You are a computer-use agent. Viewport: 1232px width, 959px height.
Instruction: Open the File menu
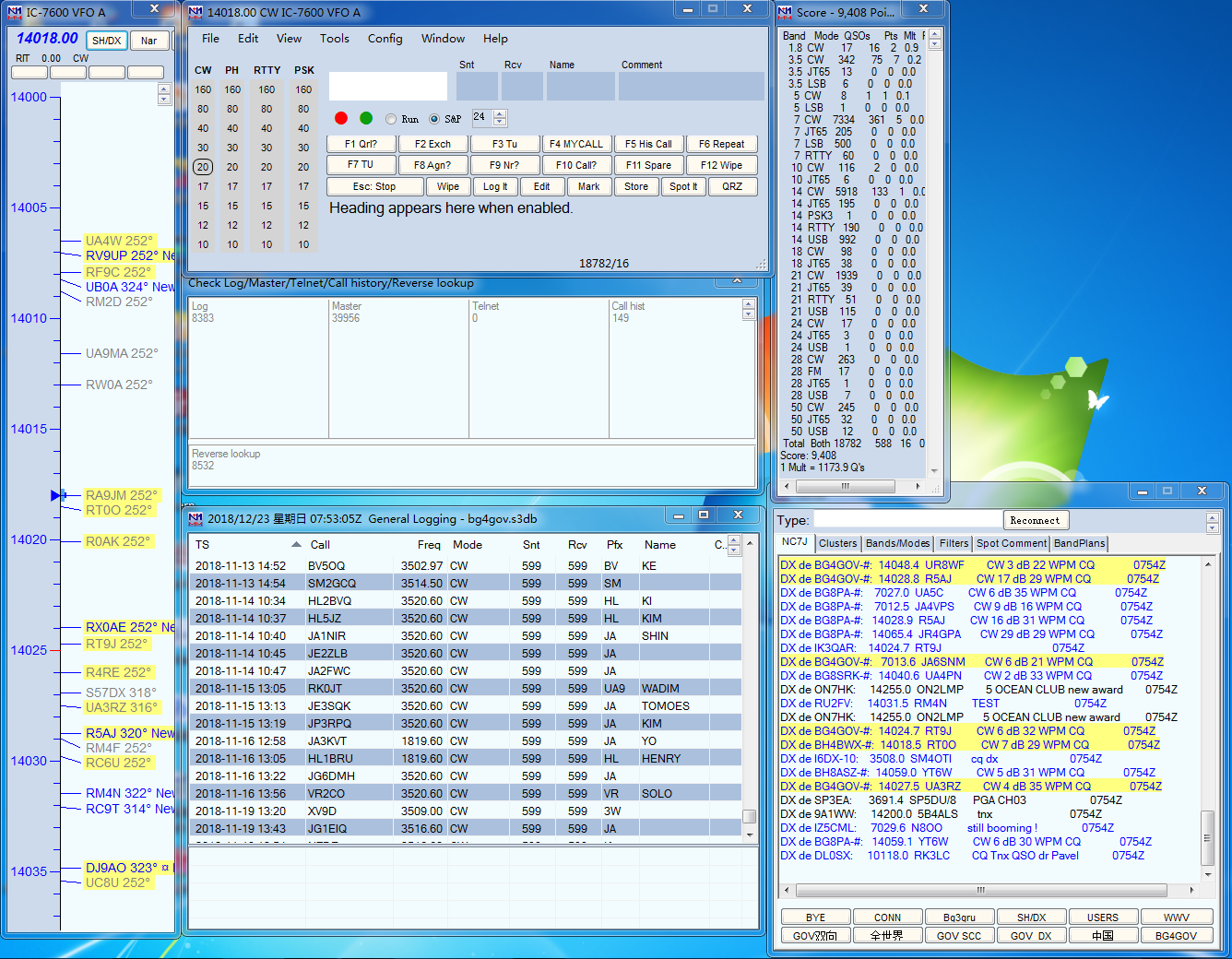211,39
